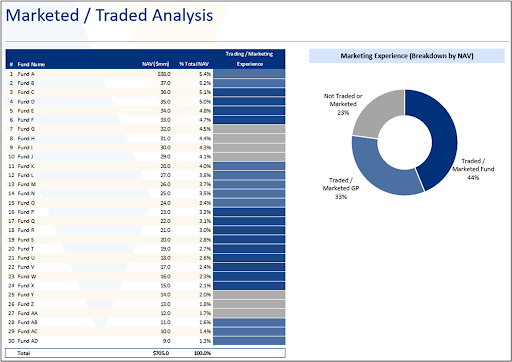Image resolution: width=512 pixels, height=362 pixels.
Task: Click the Total row label
Action: (24, 353)
